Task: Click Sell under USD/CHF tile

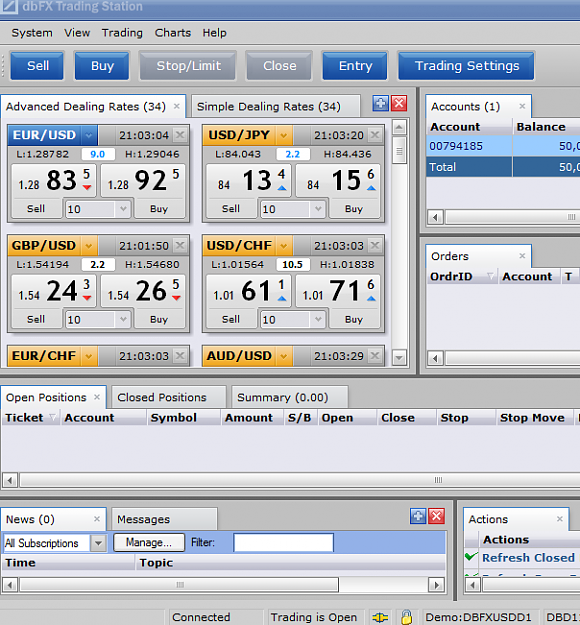Action: pyautogui.click(x=230, y=319)
